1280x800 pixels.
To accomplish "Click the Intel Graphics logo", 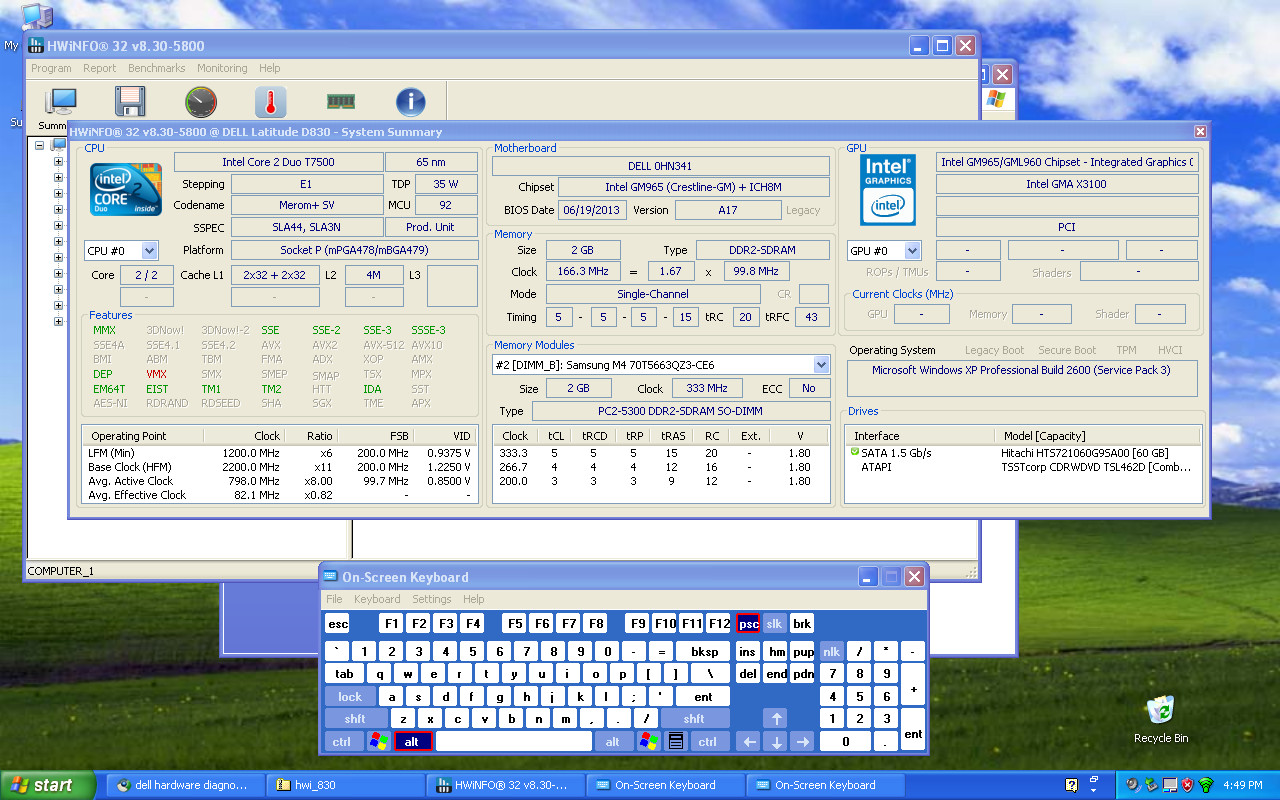I will click(888, 189).
